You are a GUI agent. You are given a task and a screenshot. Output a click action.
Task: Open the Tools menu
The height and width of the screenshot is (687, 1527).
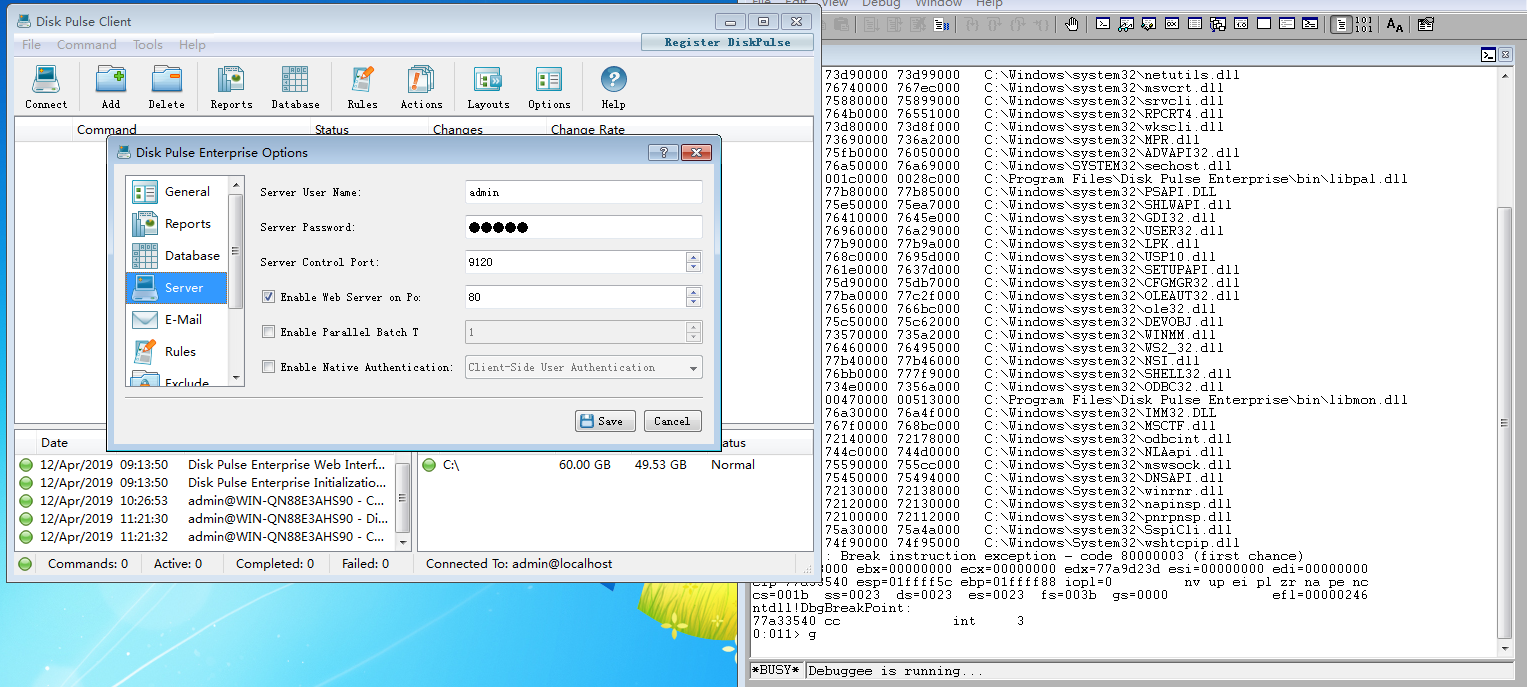[x=147, y=44]
